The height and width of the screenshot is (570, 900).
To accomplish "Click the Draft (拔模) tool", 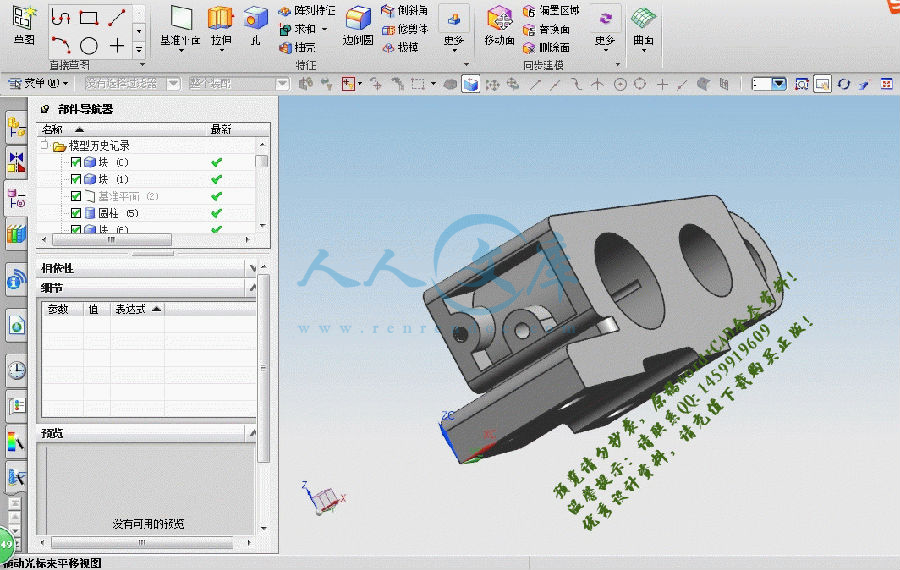I will [x=400, y=47].
